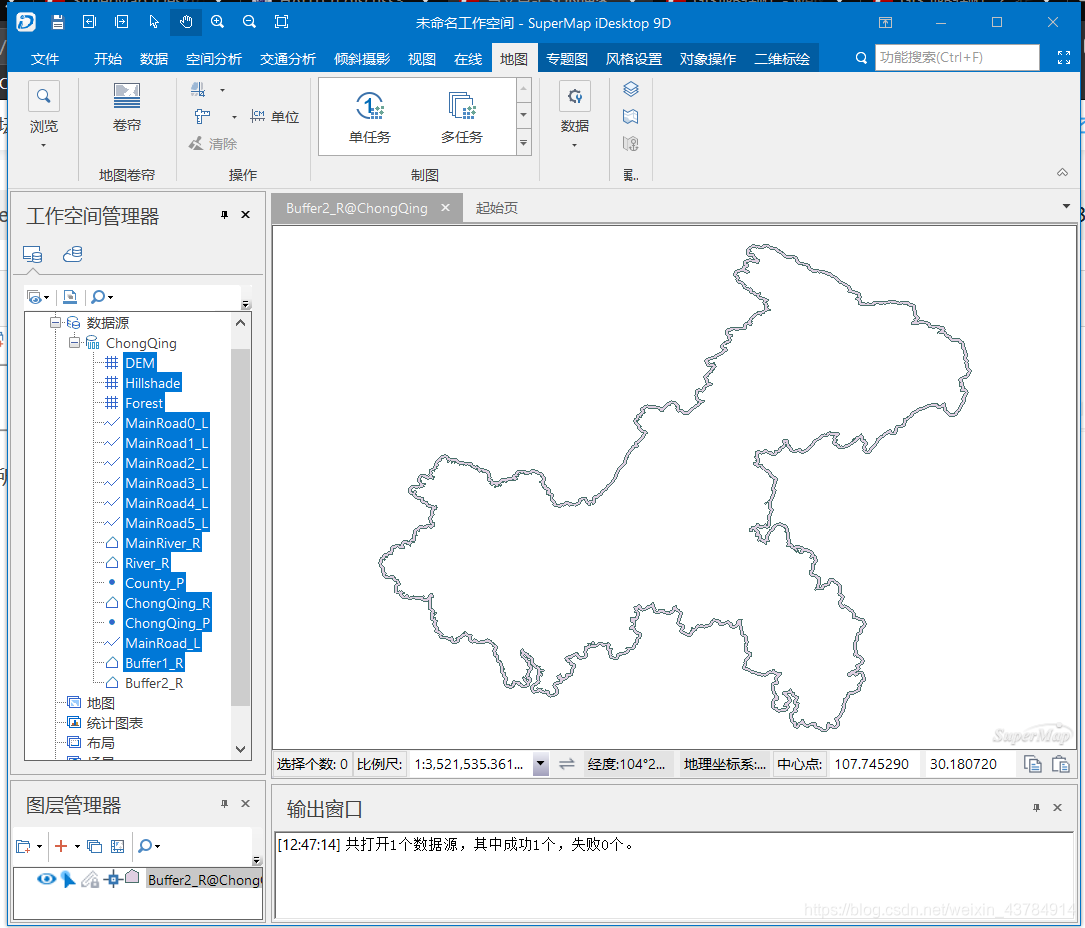Image resolution: width=1085 pixels, height=928 pixels.
Task: Close the 工作空间管理器 panel
Action: pos(245,215)
